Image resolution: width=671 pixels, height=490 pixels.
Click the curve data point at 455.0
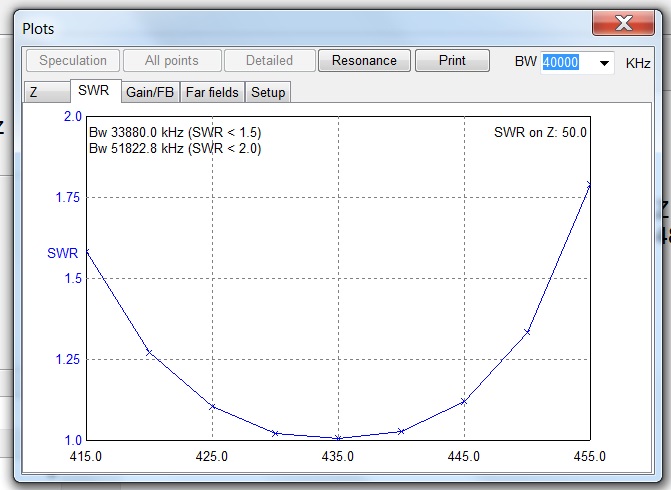(x=589, y=184)
